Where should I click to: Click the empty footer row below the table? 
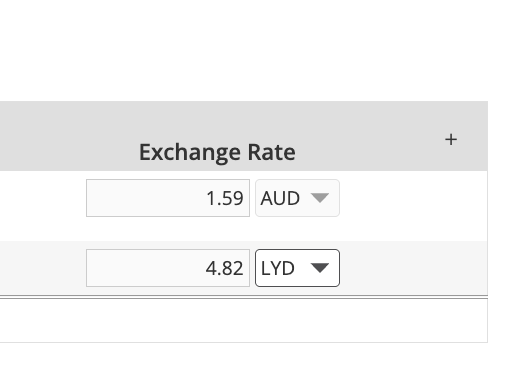tap(244, 320)
